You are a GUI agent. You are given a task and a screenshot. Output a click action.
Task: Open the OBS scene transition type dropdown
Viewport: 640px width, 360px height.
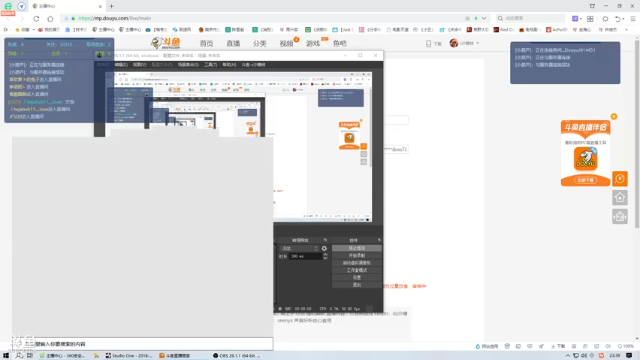click(x=299, y=248)
